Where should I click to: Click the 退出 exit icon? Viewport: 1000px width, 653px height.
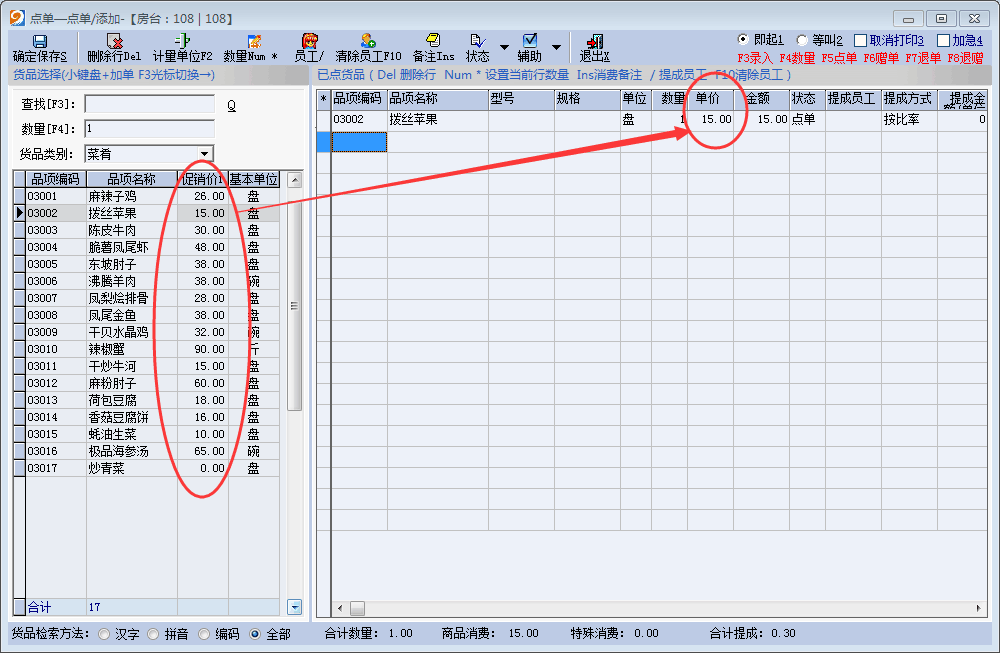coord(594,42)
